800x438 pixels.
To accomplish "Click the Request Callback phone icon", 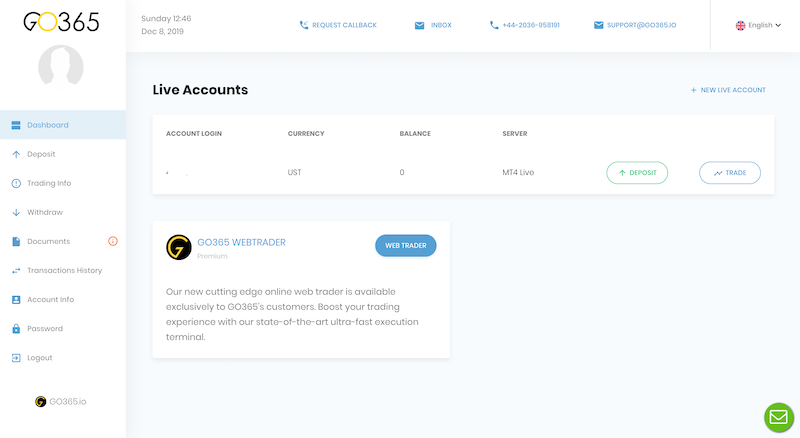I will tap(304, 25).
